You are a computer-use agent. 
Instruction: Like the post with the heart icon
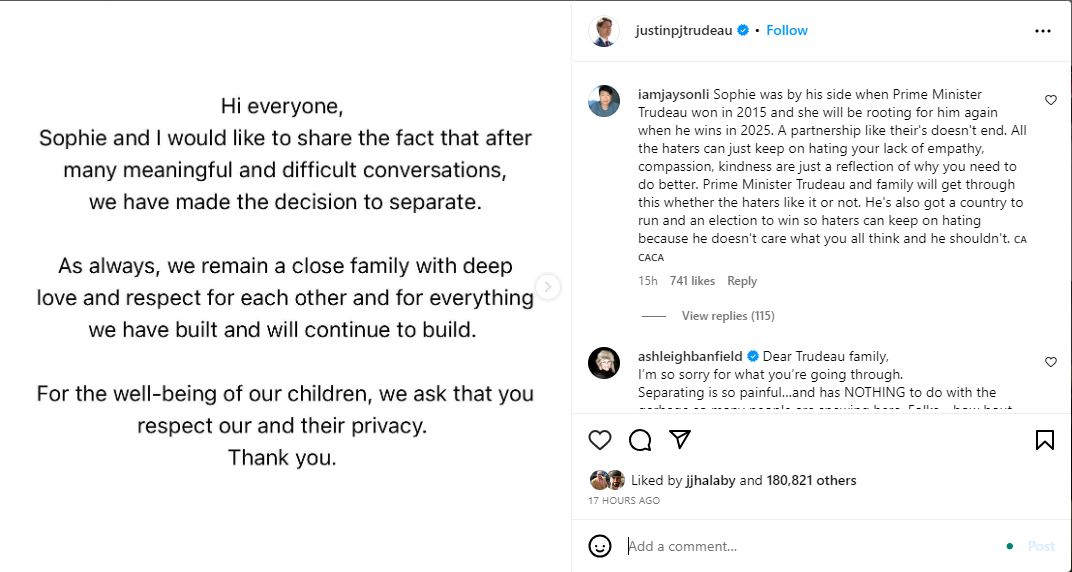(x=599, y=440)
